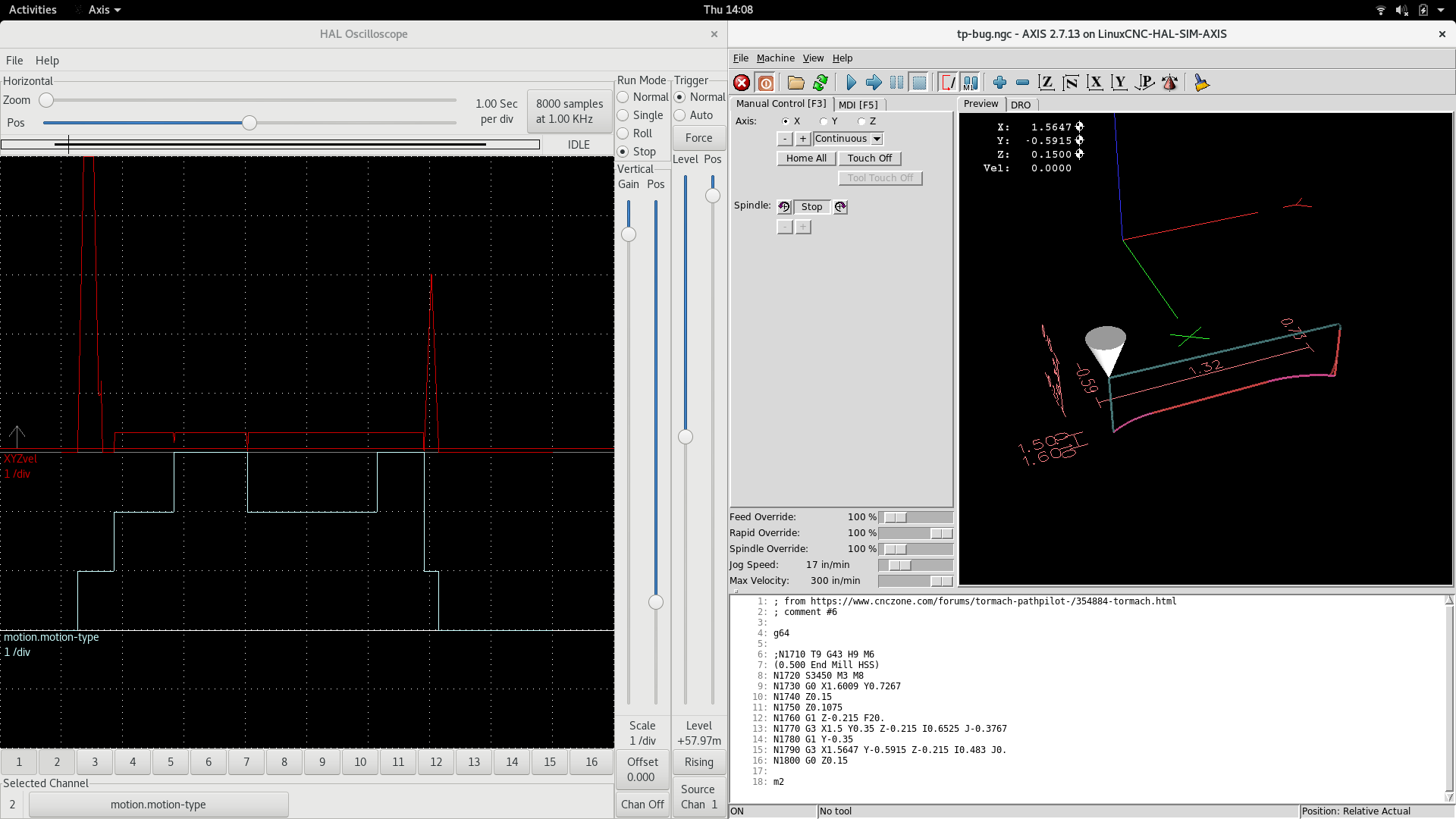Viewport: 1456px width, 819px height.
Task: Switch to the DRO tab
Action: [1021, 105]
